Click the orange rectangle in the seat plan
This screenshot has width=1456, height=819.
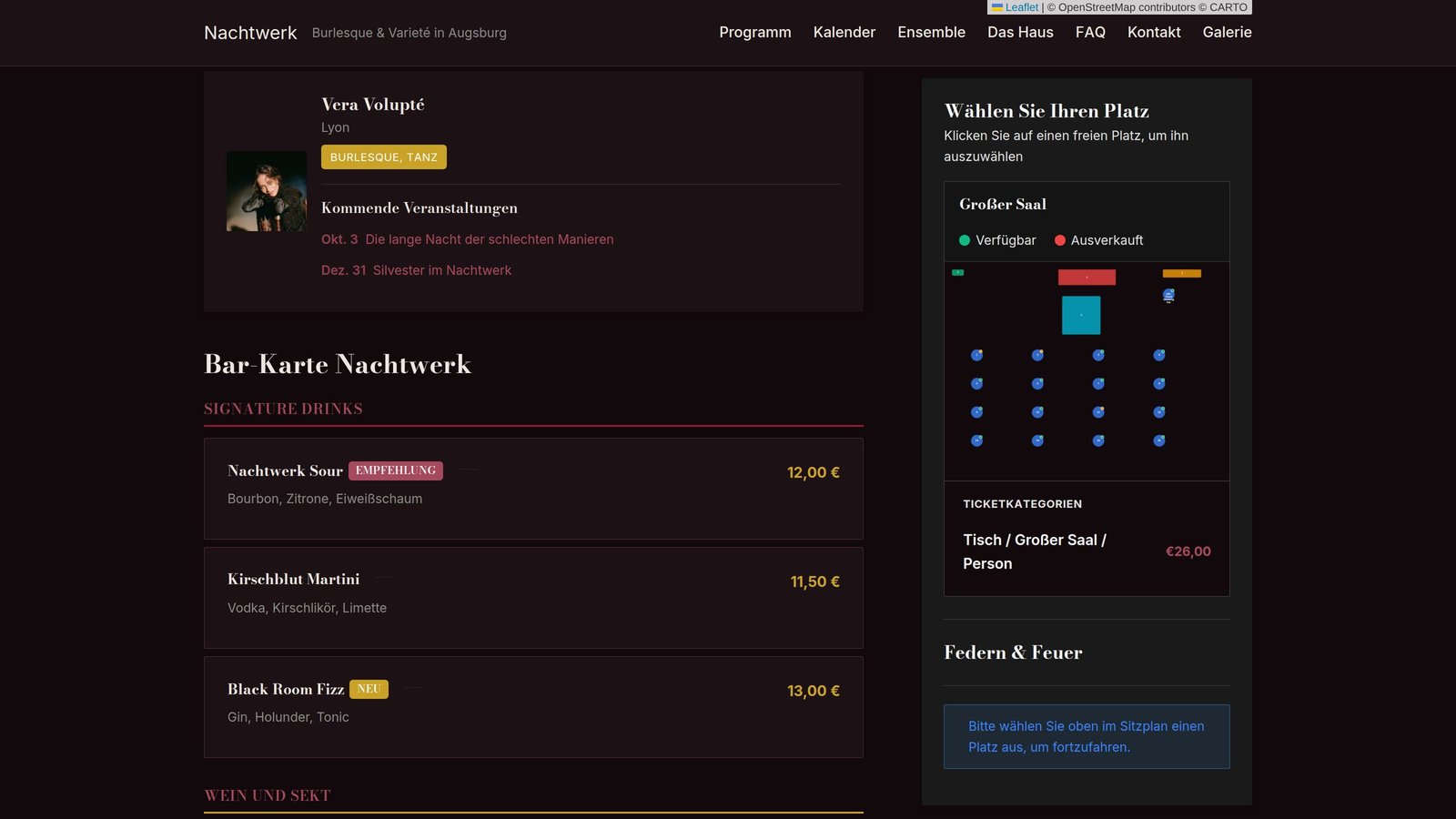click(1181, 273)
